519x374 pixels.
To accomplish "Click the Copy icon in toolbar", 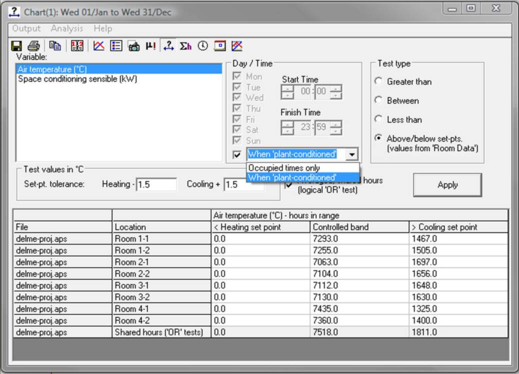I will pos(55,46).
